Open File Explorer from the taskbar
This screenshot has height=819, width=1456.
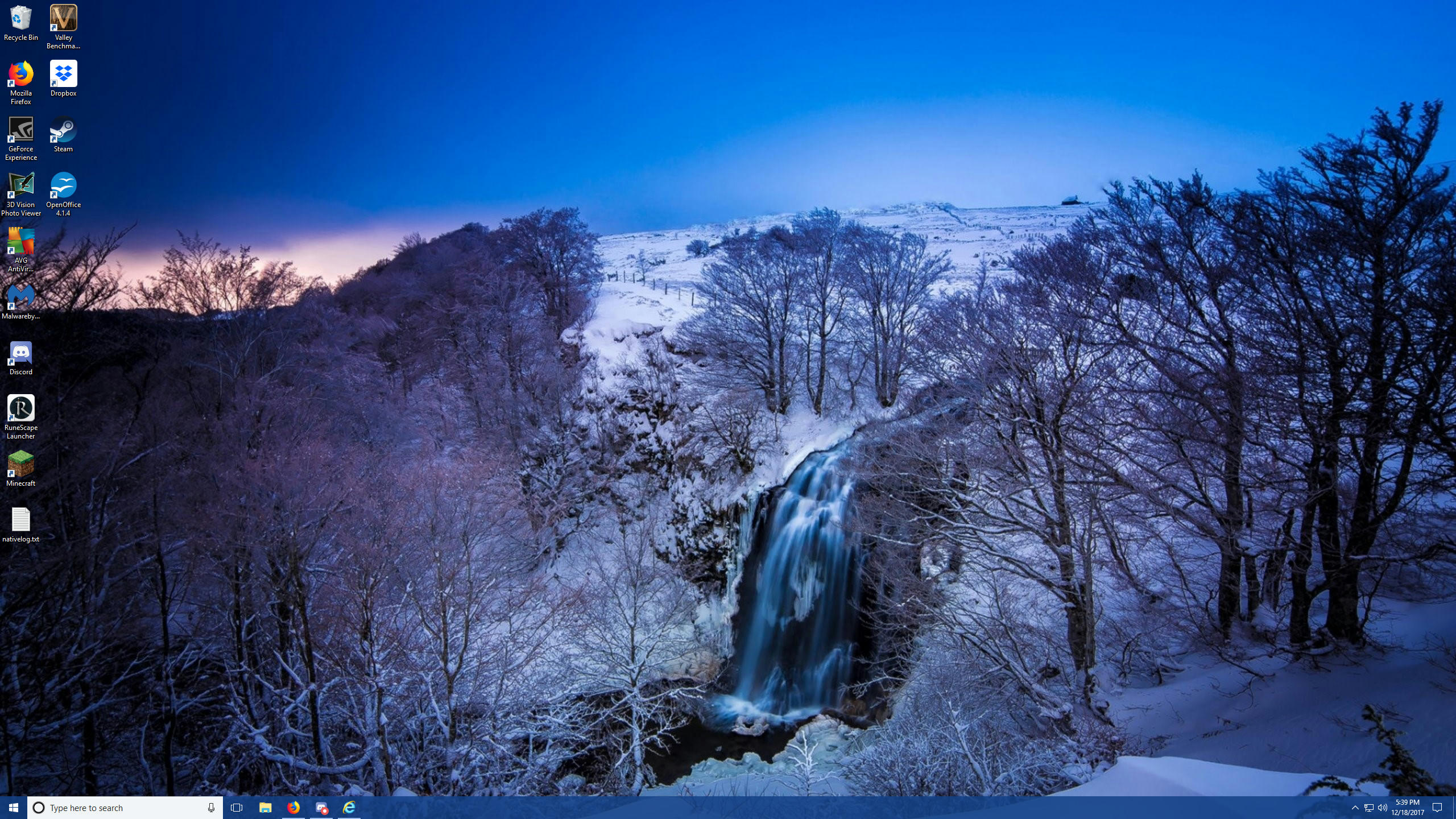(265, 808)
